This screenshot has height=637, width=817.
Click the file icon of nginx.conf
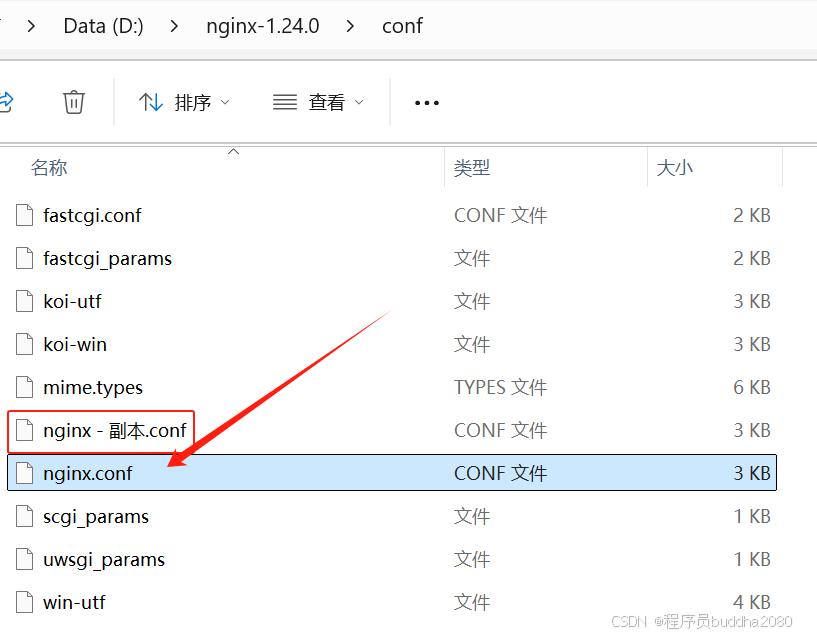pos(24,473)
